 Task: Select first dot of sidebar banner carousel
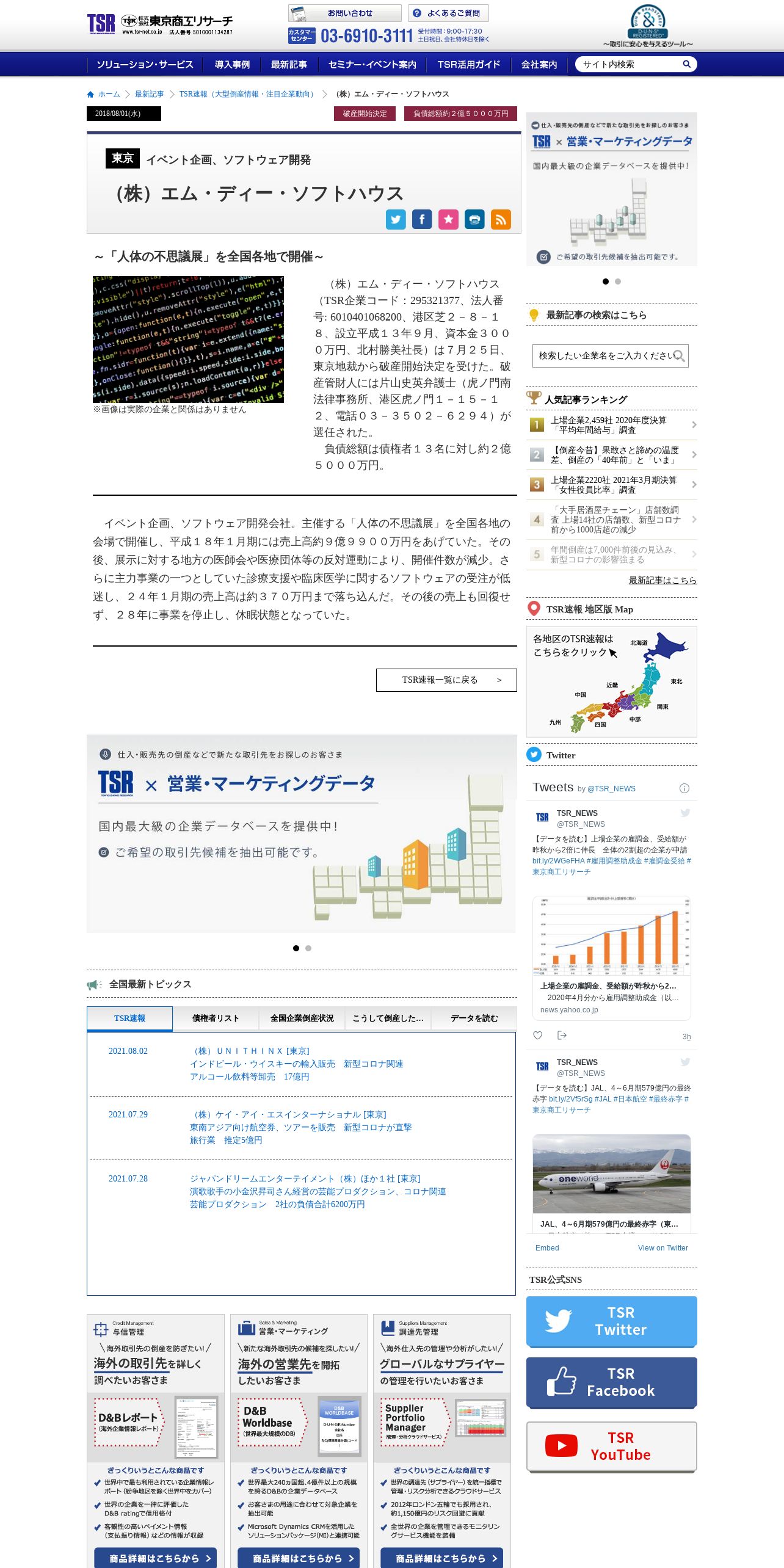tap(606, 281)
